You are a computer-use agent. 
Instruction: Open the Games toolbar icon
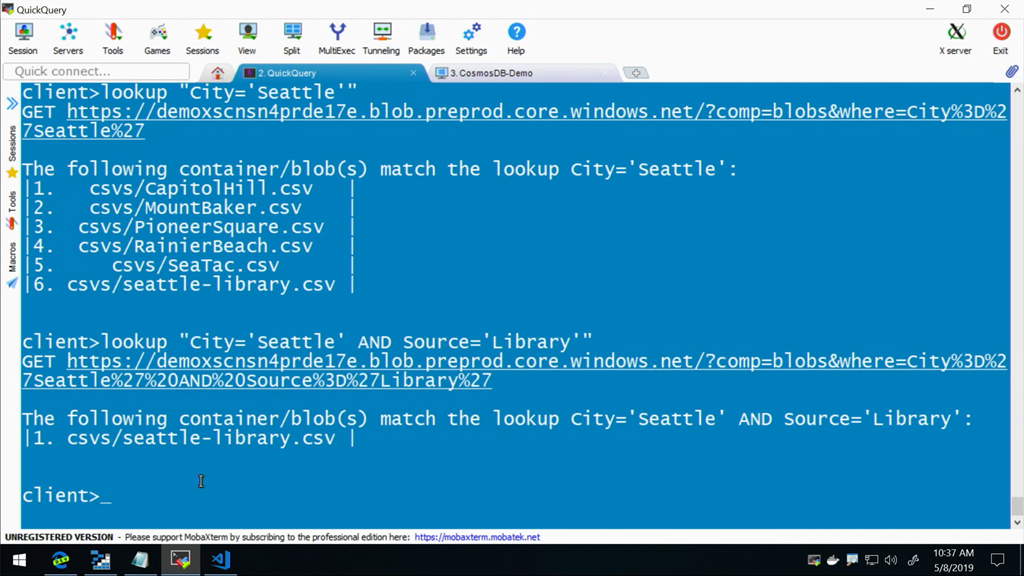(157, 39)
